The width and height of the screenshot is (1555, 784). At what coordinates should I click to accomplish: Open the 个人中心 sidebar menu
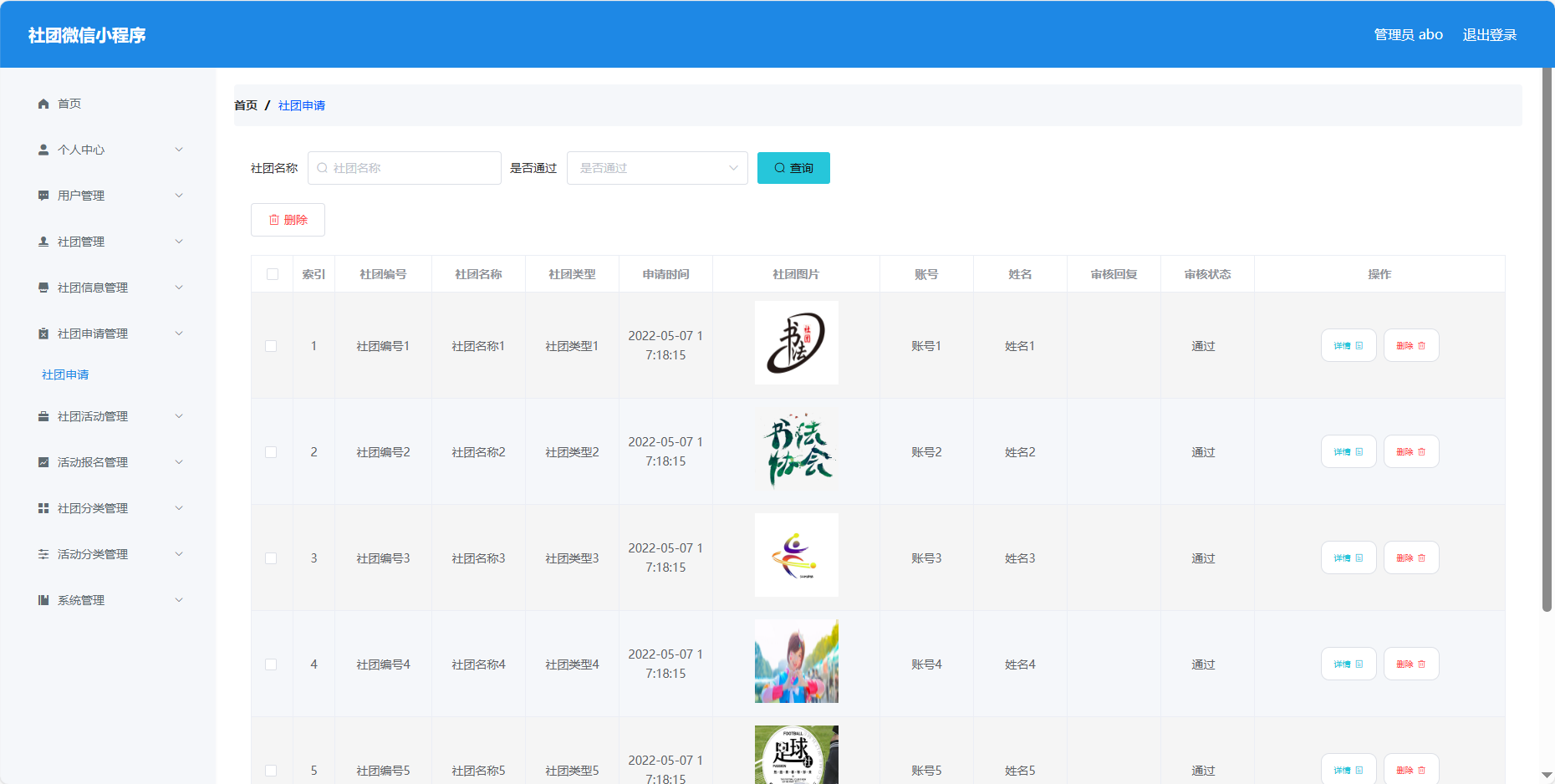[x=108, y=150]
